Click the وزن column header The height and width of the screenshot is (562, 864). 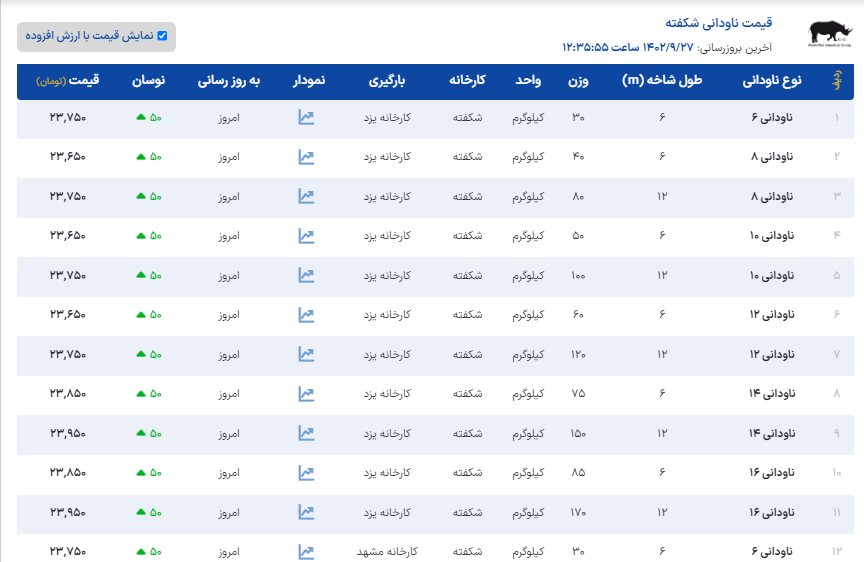click(579, 81)
